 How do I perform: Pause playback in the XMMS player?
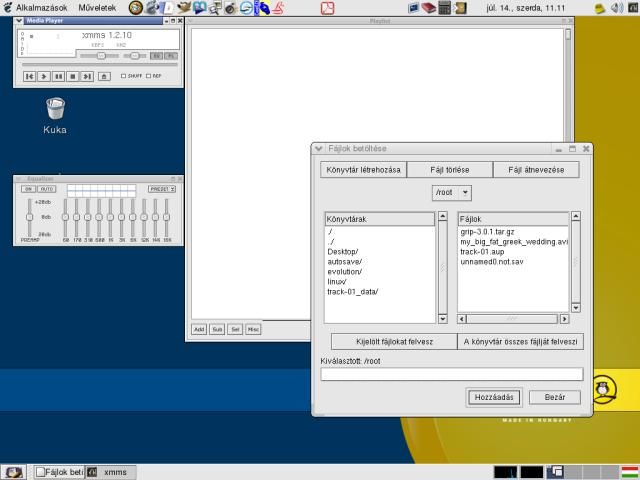click(x=59, y=76)
